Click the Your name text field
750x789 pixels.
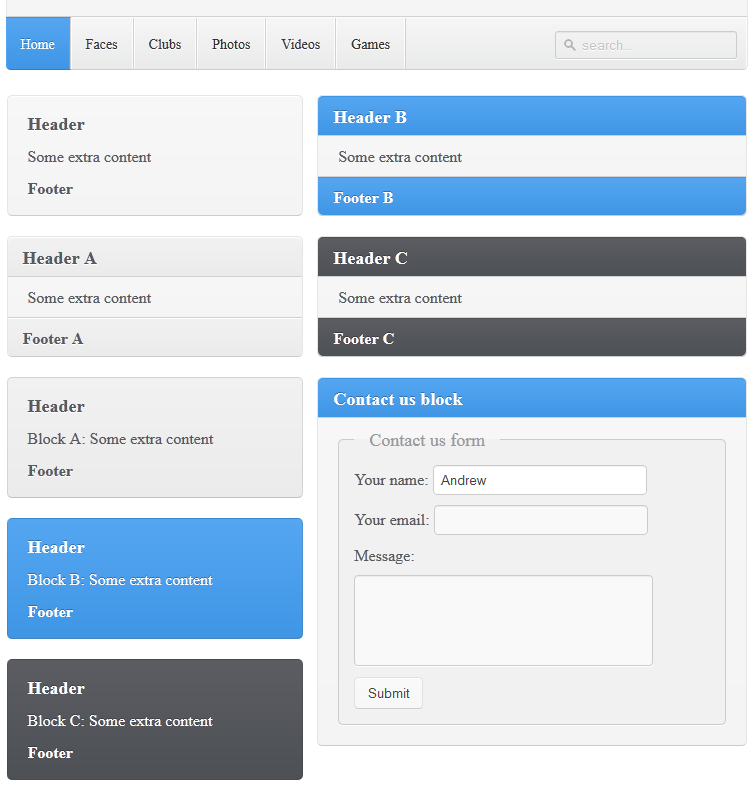539,480
